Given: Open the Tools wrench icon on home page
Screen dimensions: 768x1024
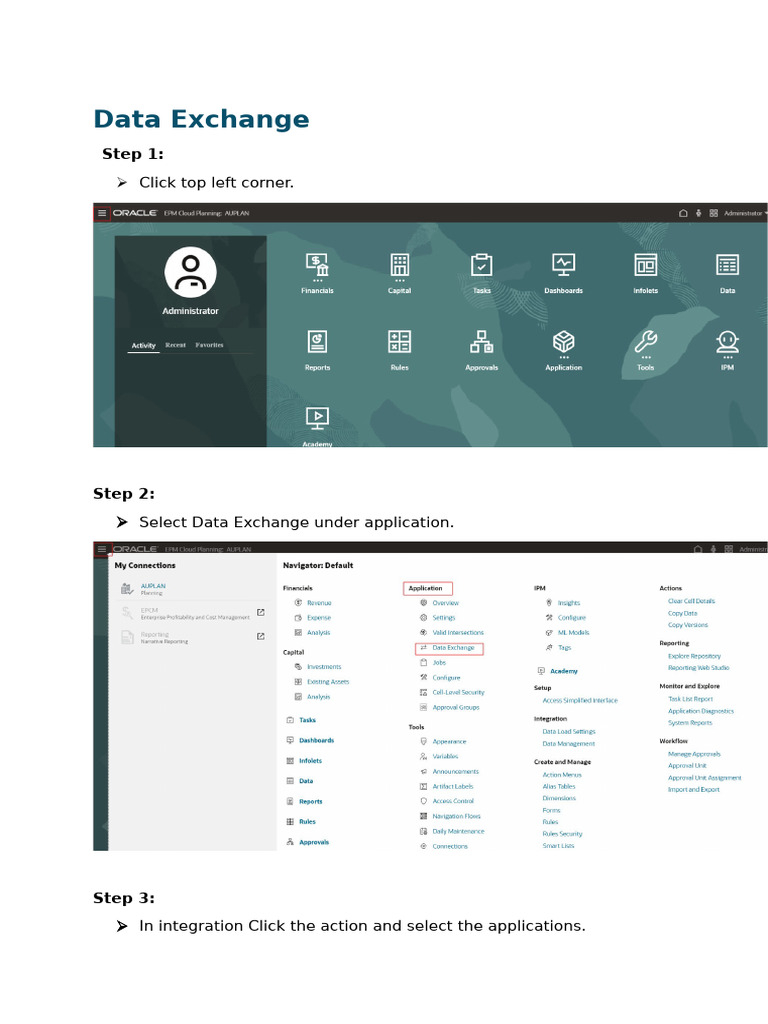Looking at the screenshot, I should pyautogui.click(x=646, y=342).
